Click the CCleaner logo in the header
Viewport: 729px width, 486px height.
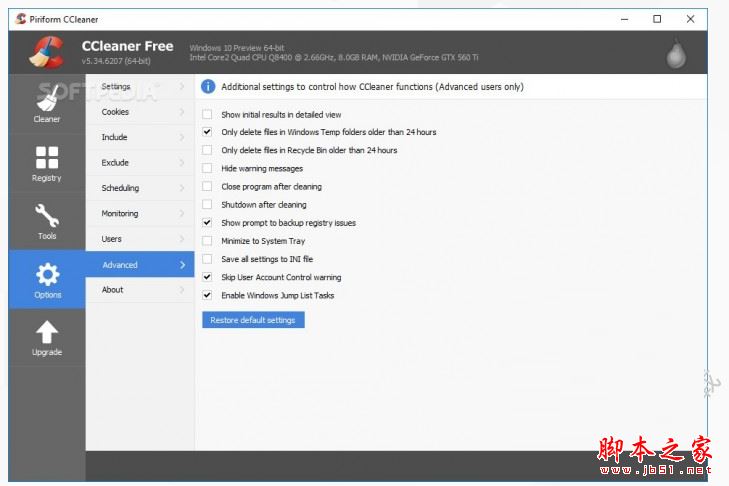tap(46, 53)
